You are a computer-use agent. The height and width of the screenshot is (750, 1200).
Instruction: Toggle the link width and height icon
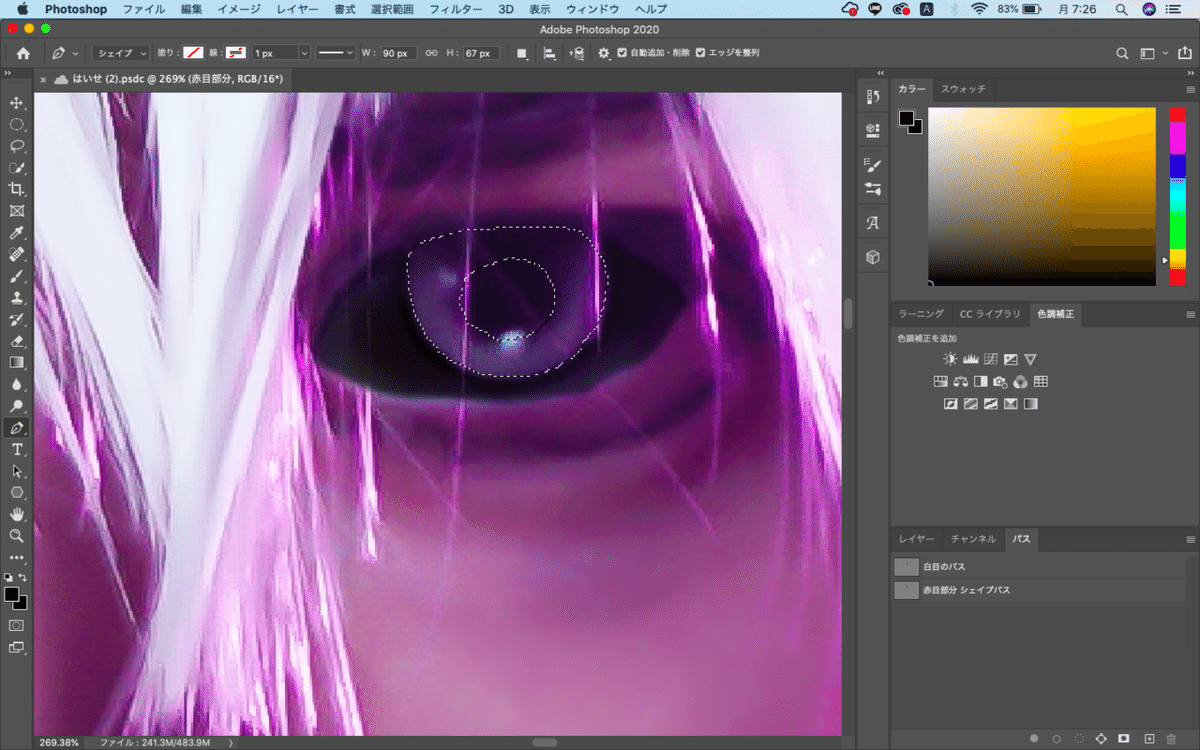pyautogui.click(x=431, y=53)
